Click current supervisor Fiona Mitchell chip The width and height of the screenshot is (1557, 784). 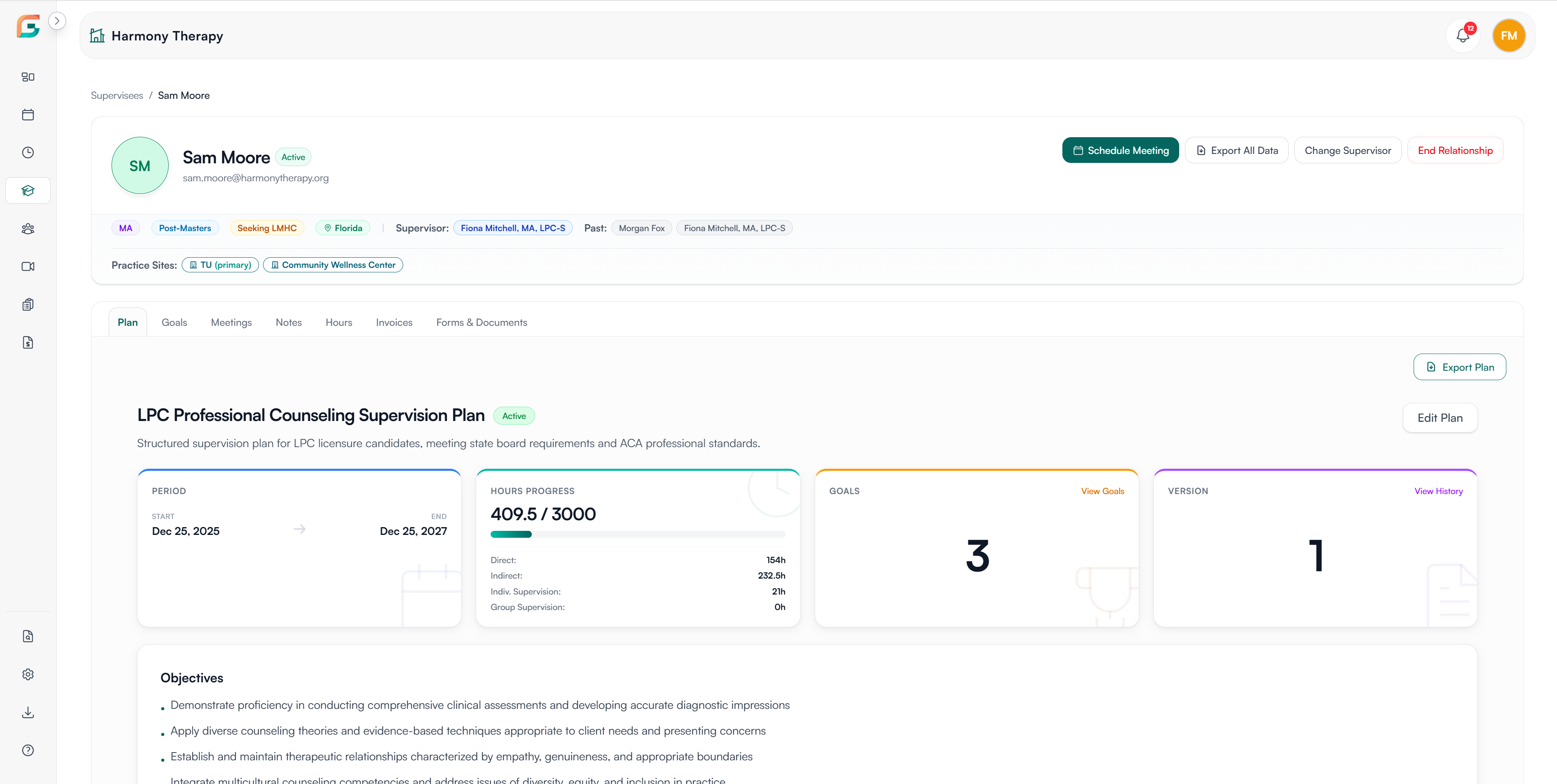(x=513, y=228)
